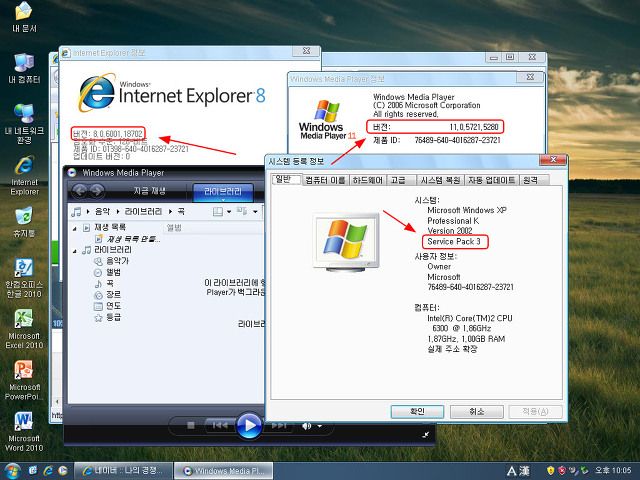Click the 취소 button in system properties
Viewport: 640px width, 480px height.
(x=476, y=411)
